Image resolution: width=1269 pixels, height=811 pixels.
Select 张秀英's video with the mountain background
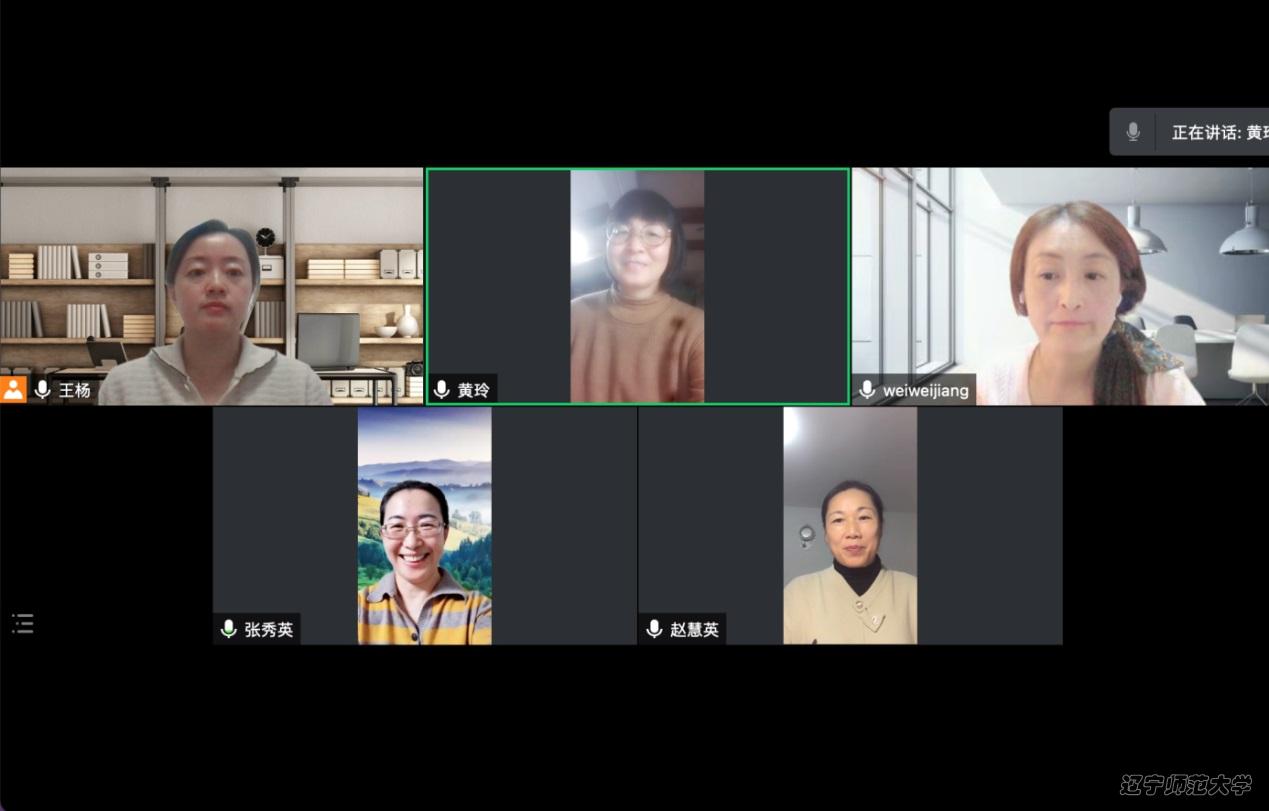(425, 526)
